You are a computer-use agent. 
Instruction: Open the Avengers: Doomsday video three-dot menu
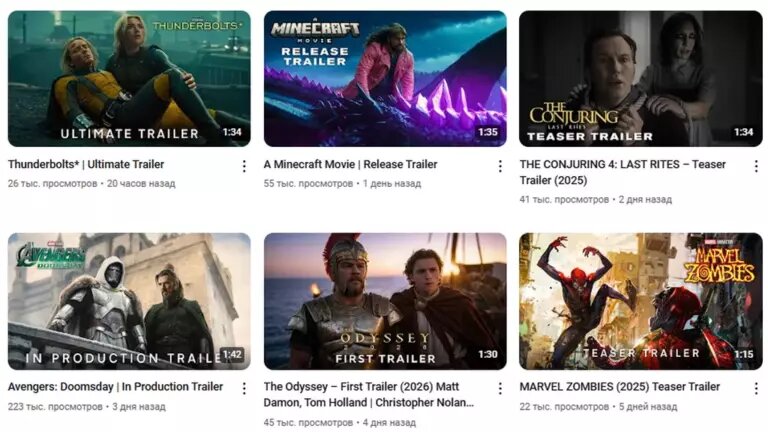click(244, 389)
